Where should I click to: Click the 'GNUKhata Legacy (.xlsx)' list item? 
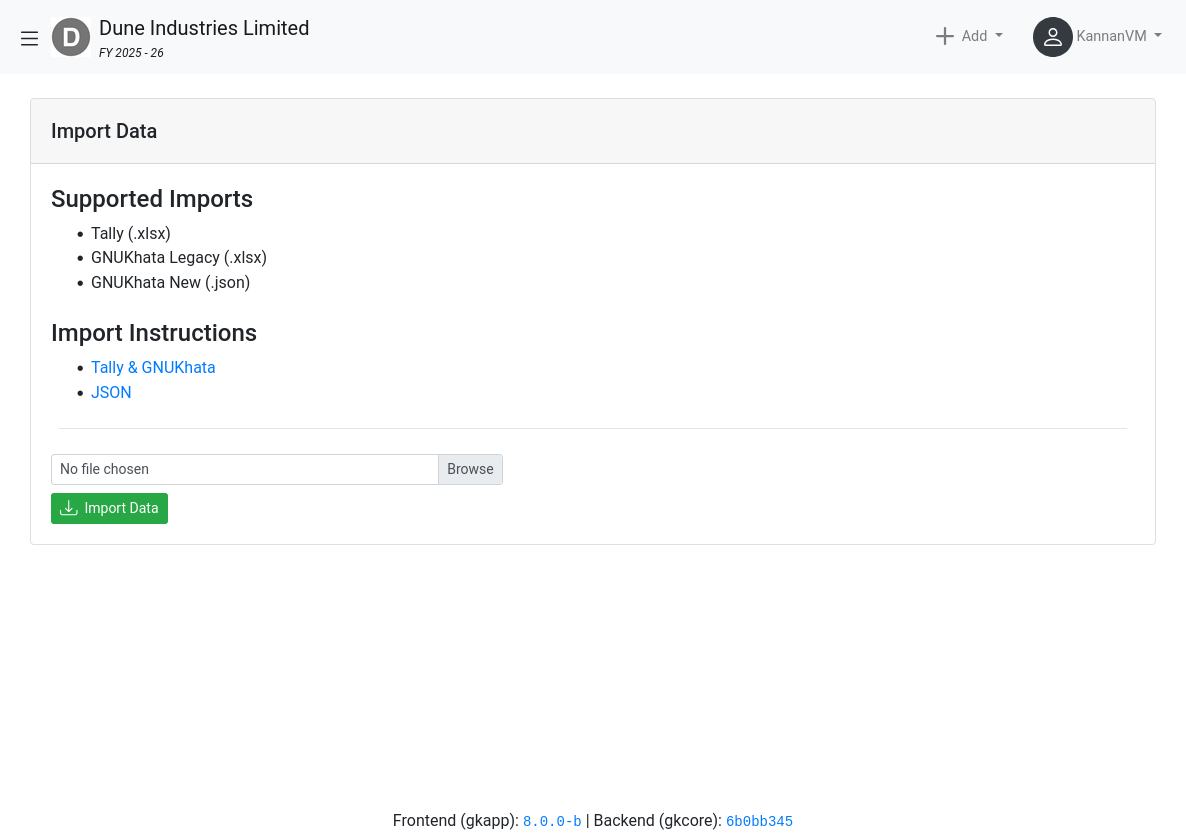179,258
